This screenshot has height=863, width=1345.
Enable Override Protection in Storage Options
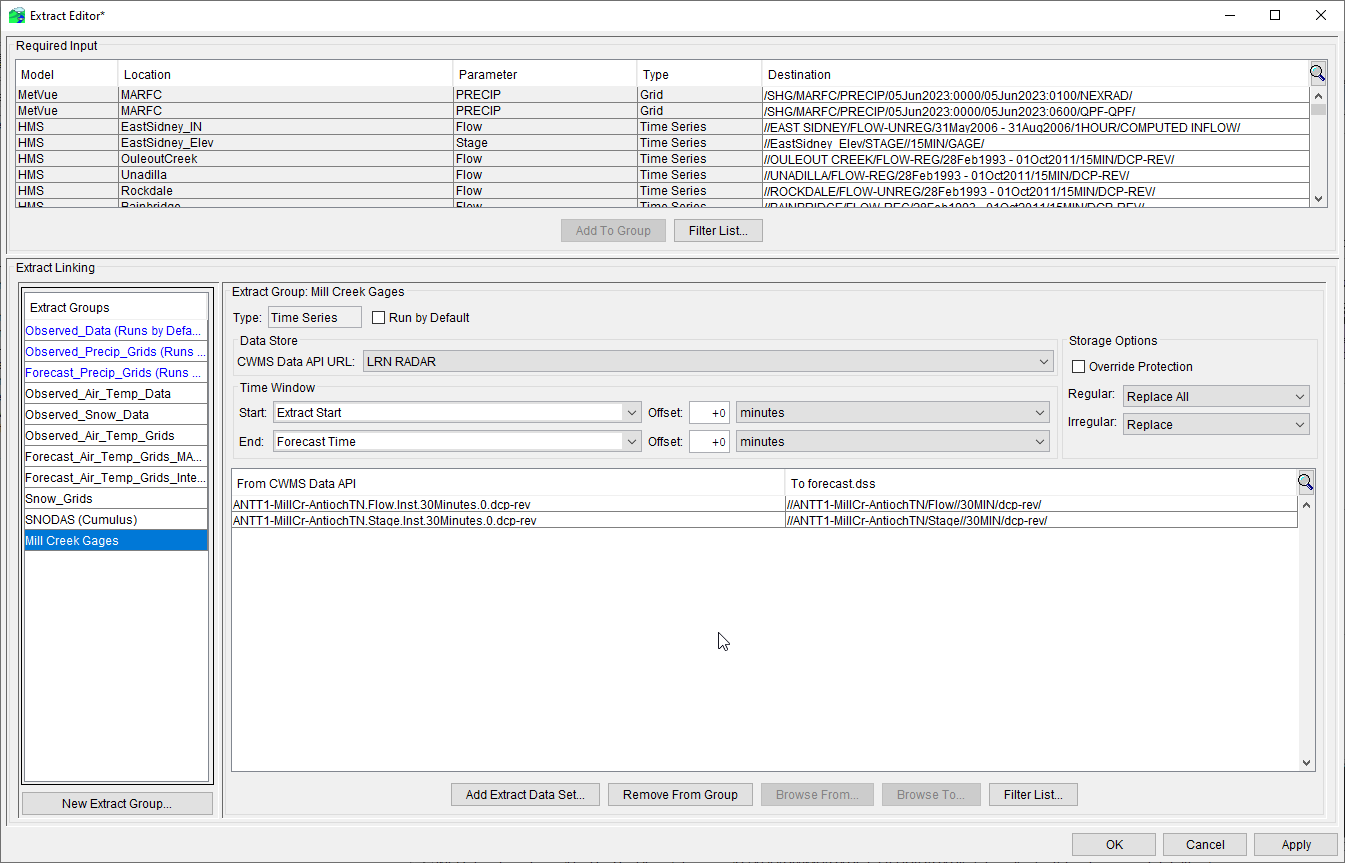point(1078,366)
